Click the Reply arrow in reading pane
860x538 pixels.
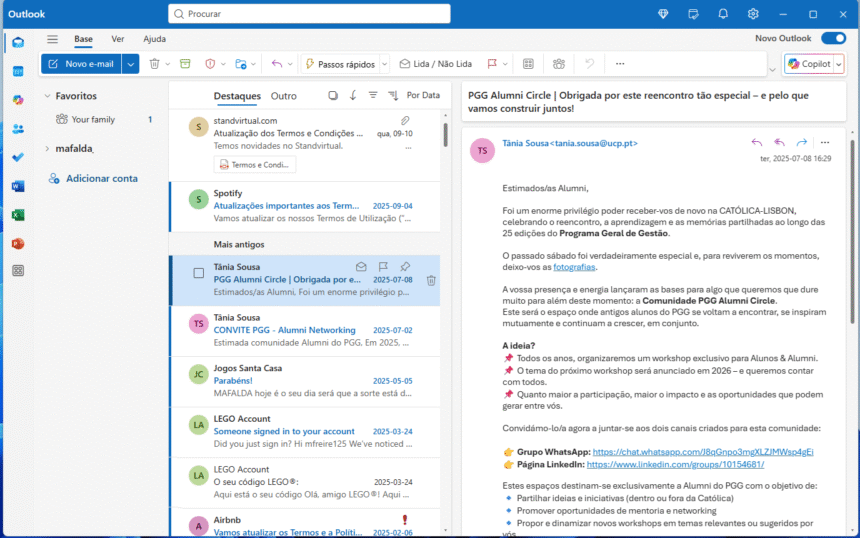[x=757, y=143]
